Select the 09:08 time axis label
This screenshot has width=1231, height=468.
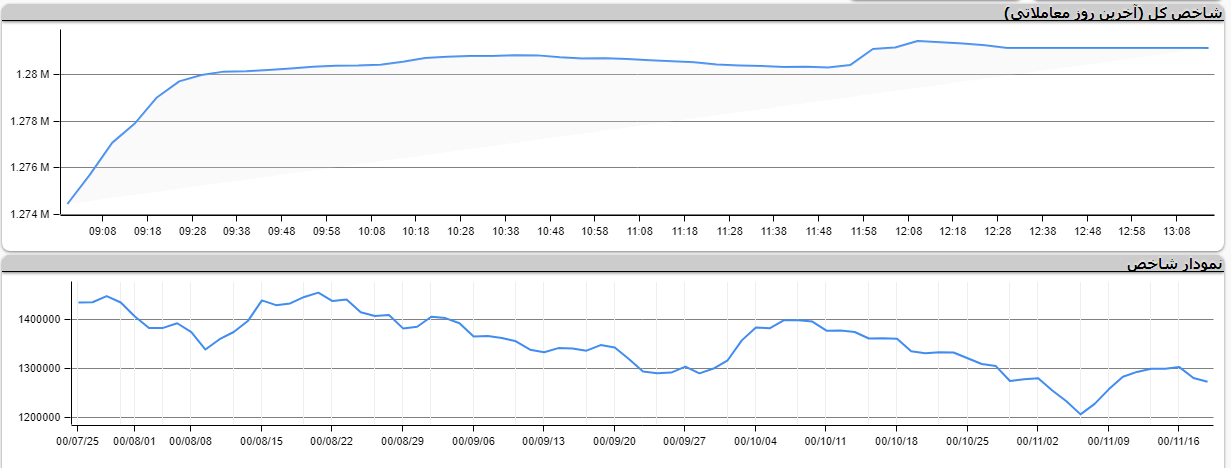102,231
